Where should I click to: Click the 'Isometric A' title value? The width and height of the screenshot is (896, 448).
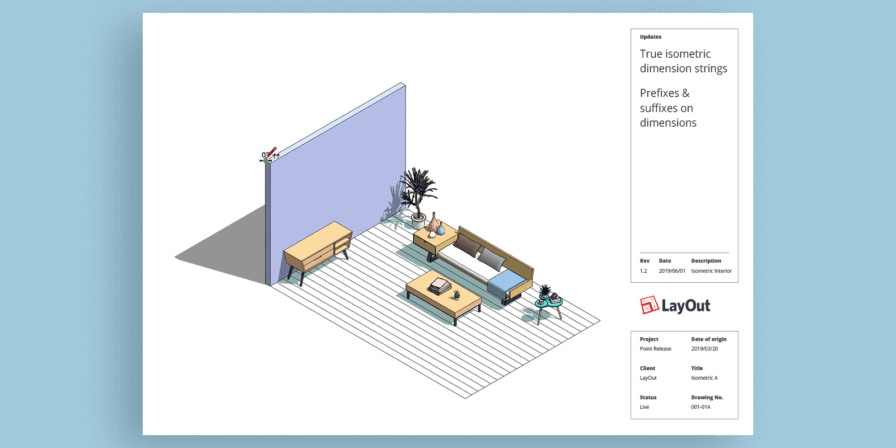(704, 378)
